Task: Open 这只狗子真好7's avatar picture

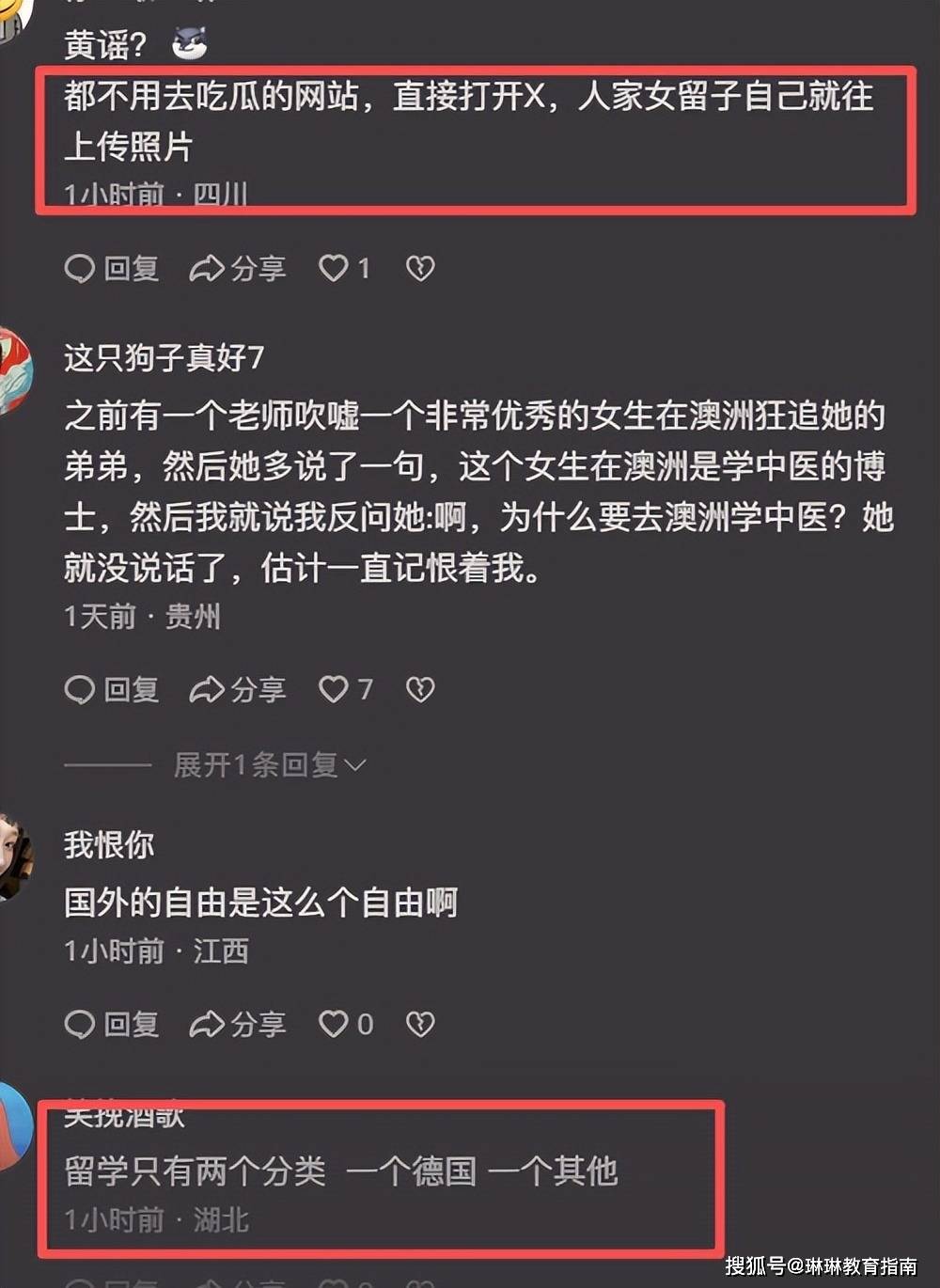Action: tap(15, 370)
